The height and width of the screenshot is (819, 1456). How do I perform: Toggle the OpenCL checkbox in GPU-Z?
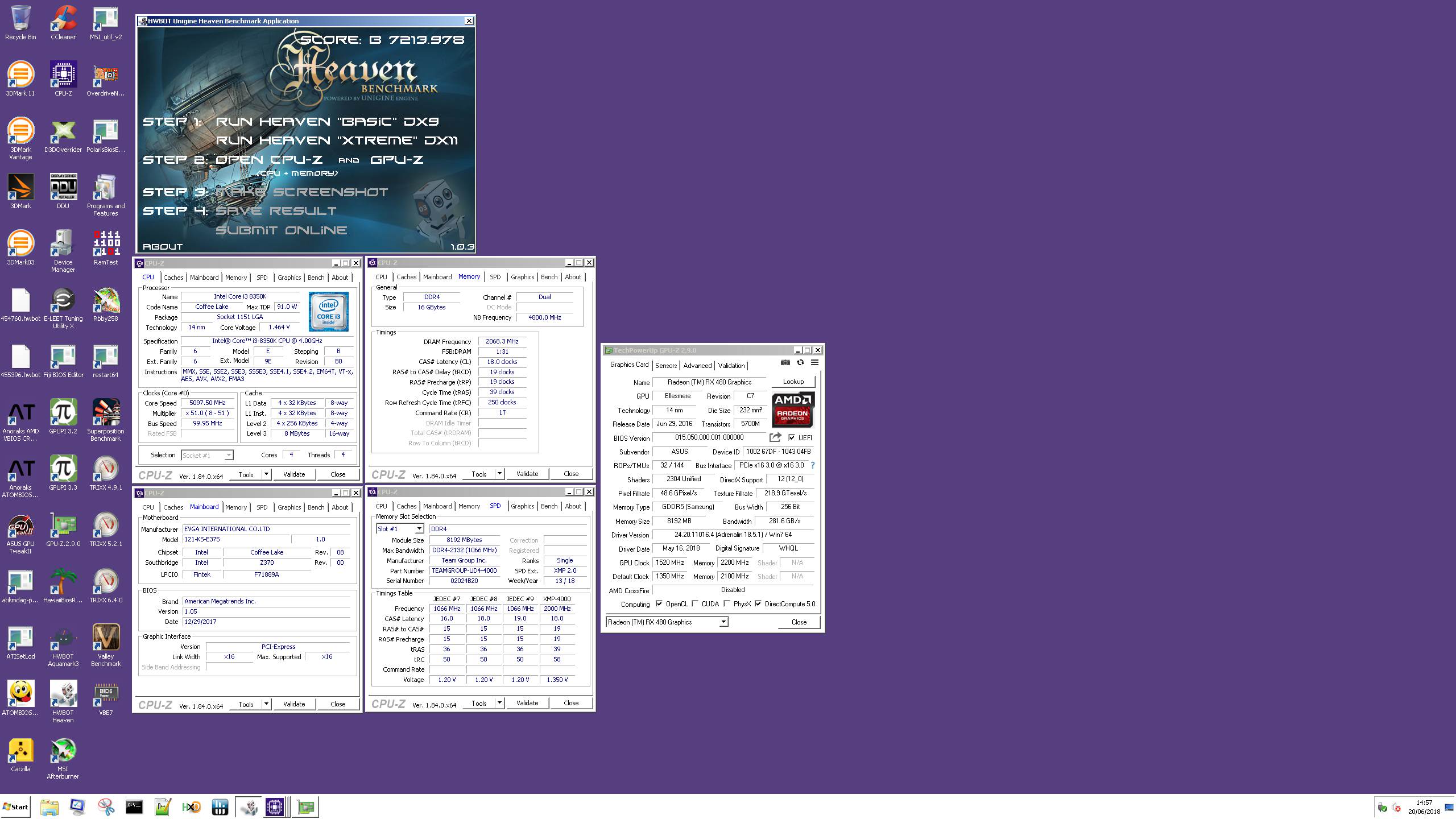659,604
